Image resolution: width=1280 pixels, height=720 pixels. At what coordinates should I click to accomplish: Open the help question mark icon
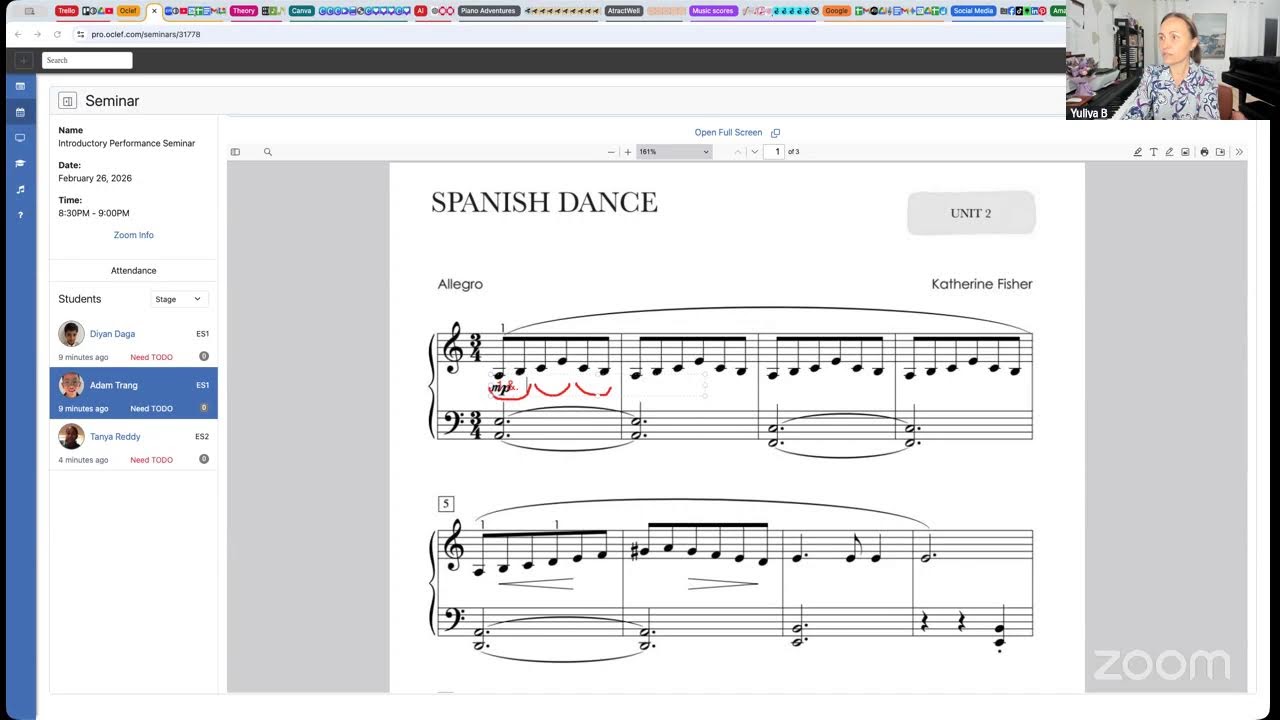coord(20,215)
